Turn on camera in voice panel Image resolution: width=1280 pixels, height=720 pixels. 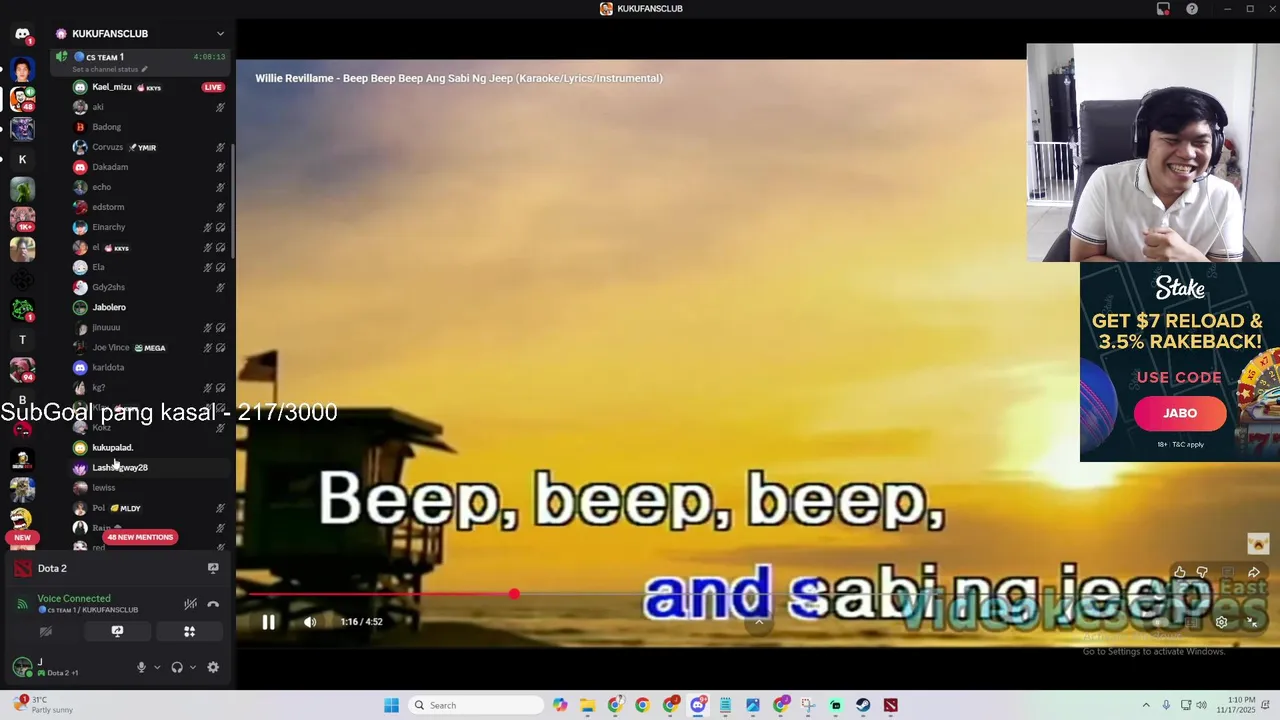(45, 631)
